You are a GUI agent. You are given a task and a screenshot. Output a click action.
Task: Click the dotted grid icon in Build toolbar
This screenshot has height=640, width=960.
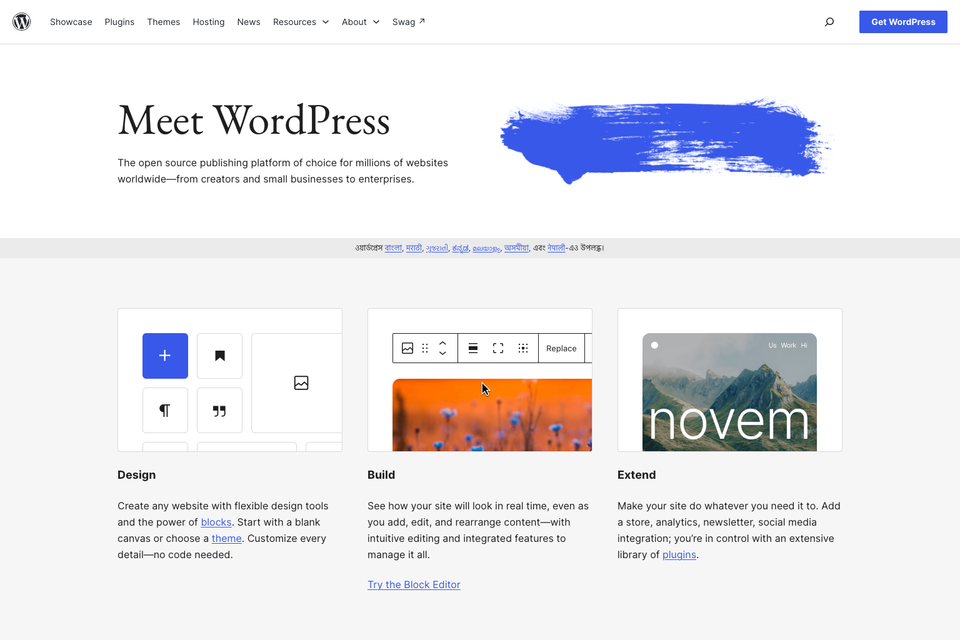pos(523,348)
